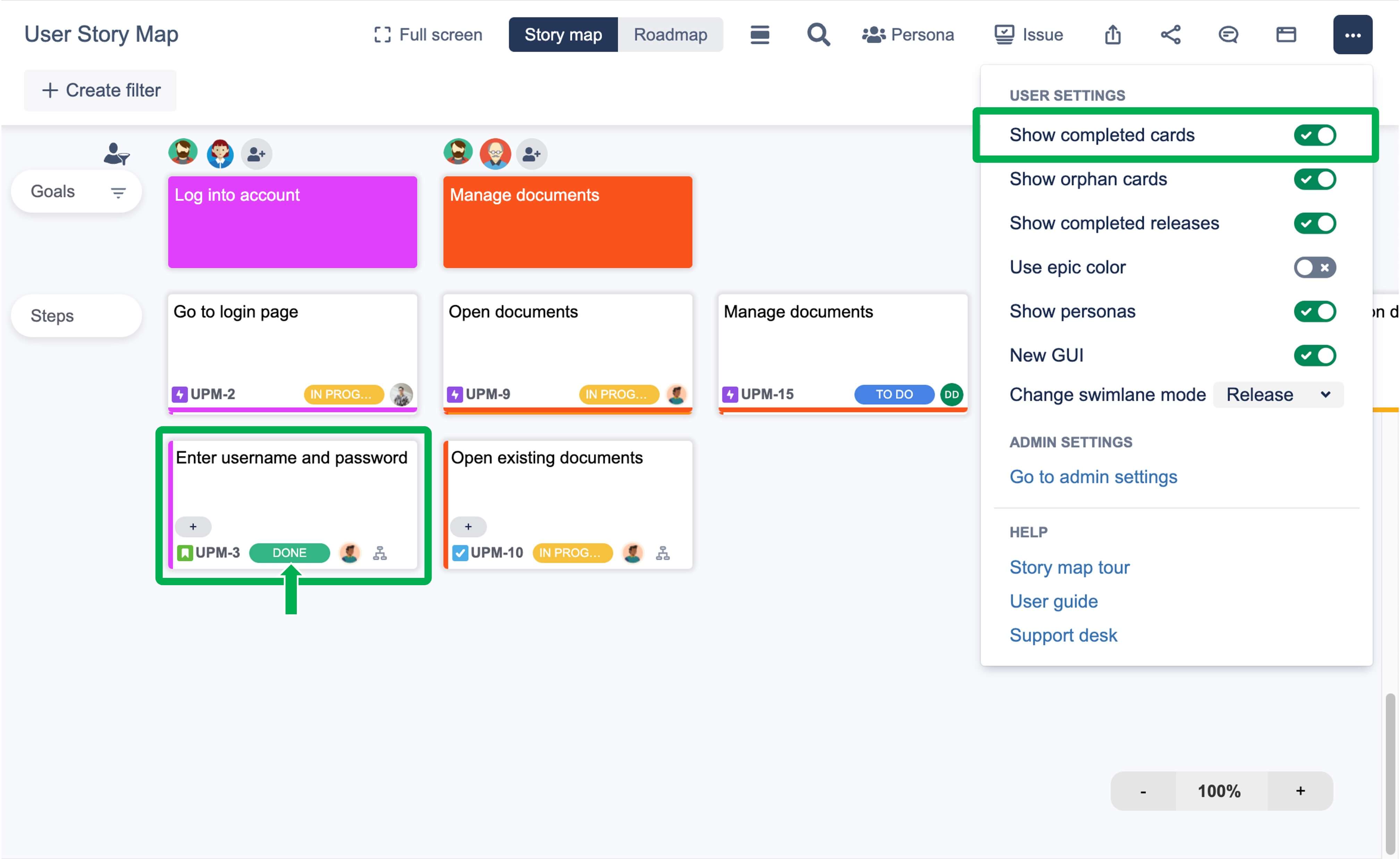The image size is (1400, 859).
Task: Disable the Show personas toggle
Action: coord(1315,311)
